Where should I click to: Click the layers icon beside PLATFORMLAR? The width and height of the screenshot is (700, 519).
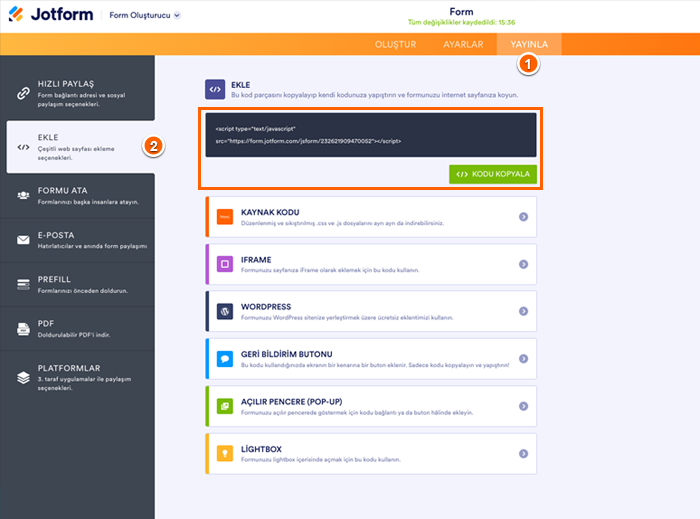click(23, 378)
